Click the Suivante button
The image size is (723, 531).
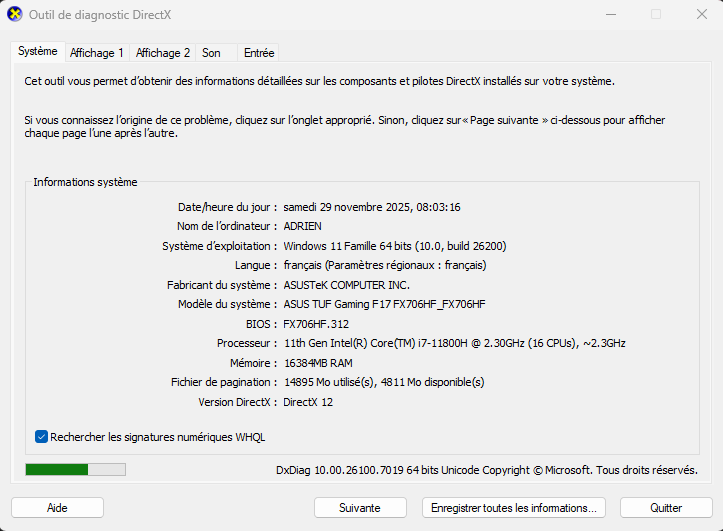pyautogui.click(x=360, y=508)
